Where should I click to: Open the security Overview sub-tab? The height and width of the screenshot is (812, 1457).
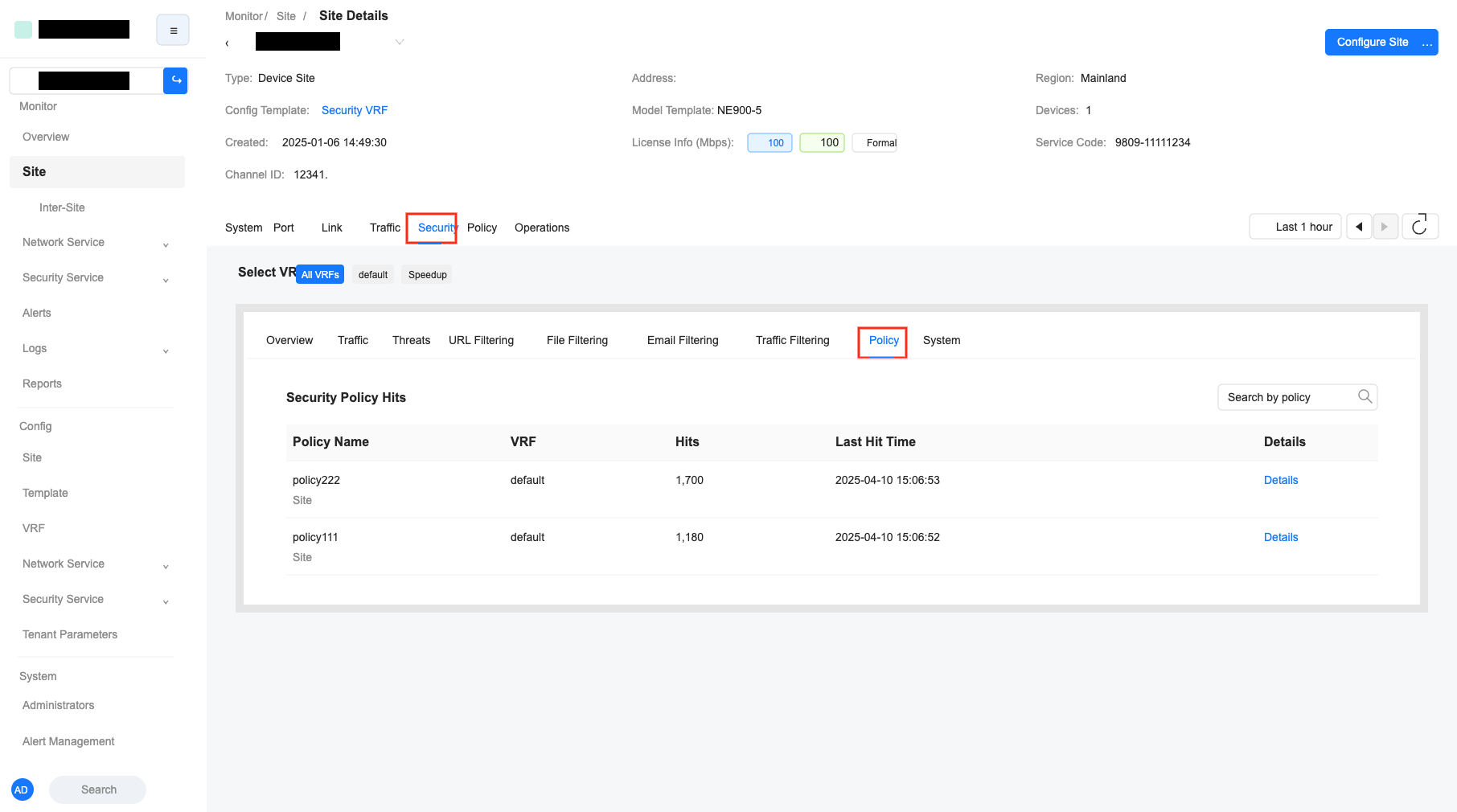(289, 340)
